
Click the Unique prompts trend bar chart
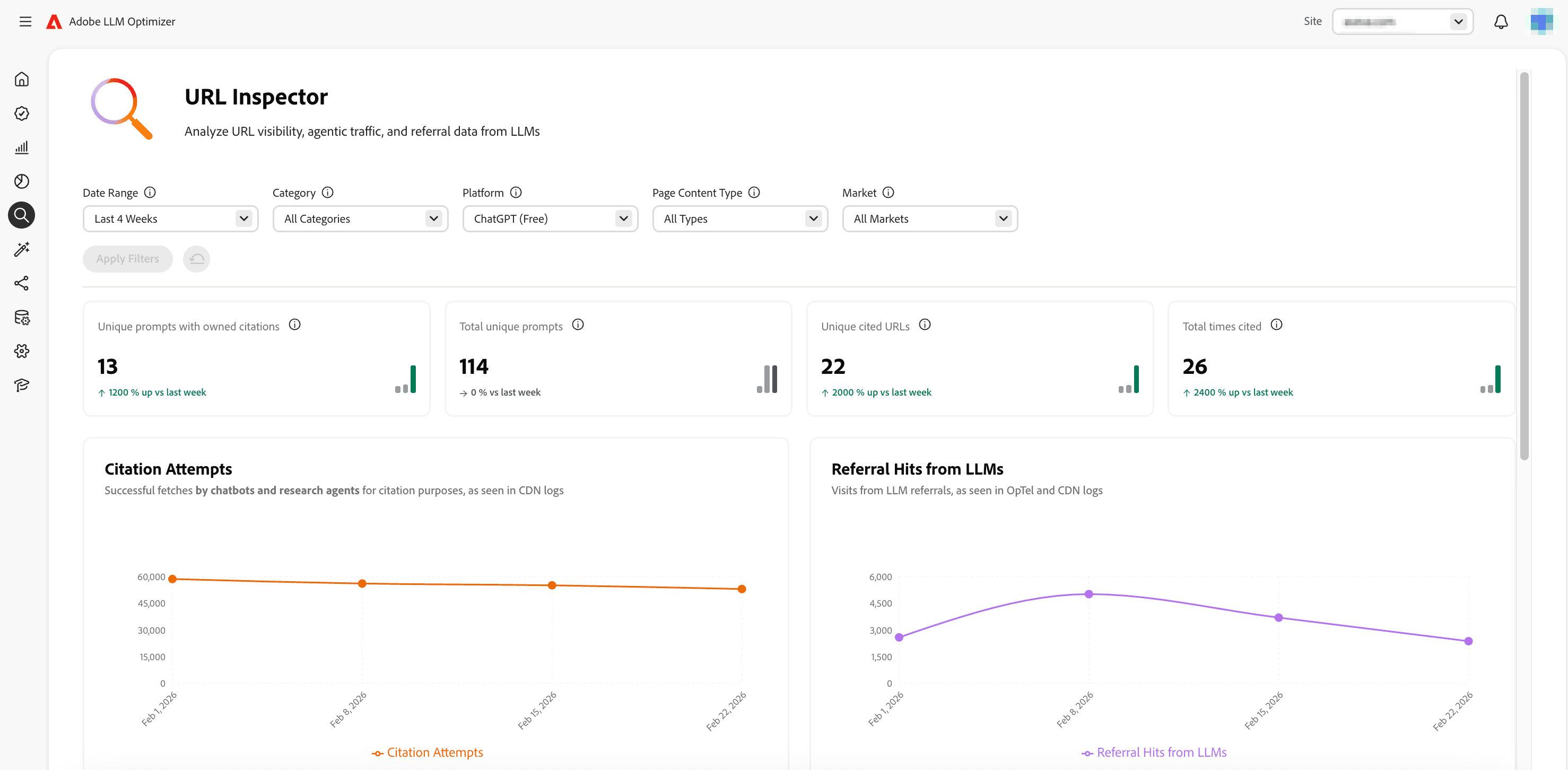pyautogui.click(x=405, y=379)
